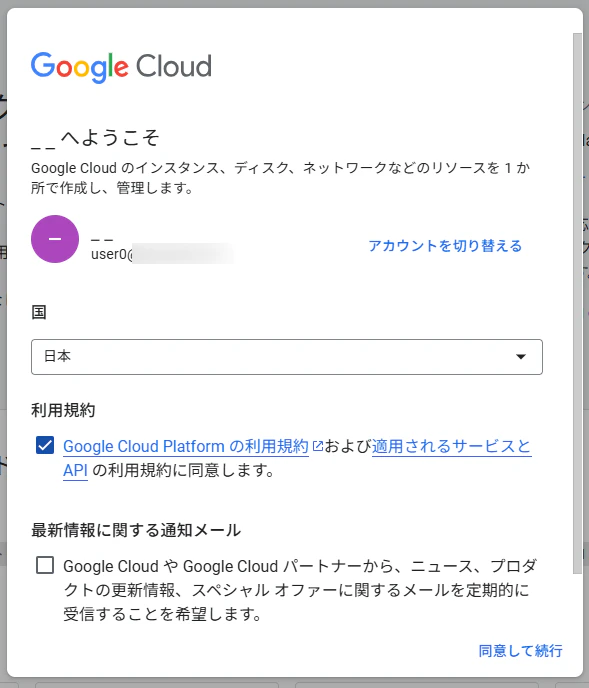Image resolution: width=589 pixels, height=688 pixels.
Task: Open external link icon beside 利用規約
Action: click(317, 446)
